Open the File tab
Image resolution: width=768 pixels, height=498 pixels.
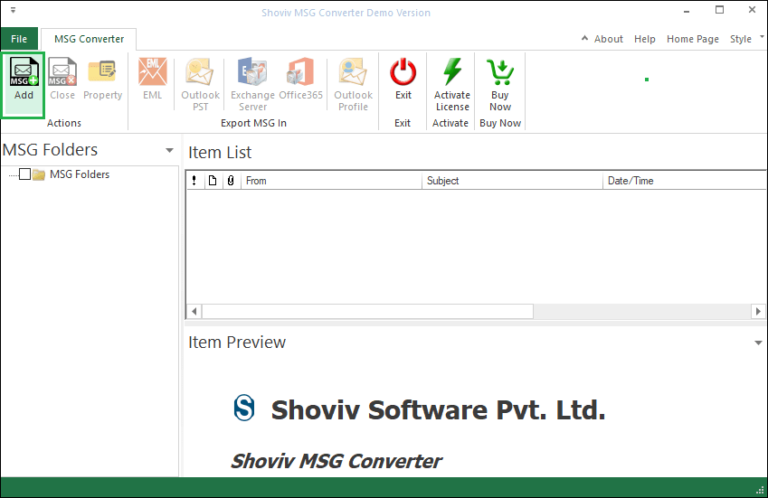(18, 39)
